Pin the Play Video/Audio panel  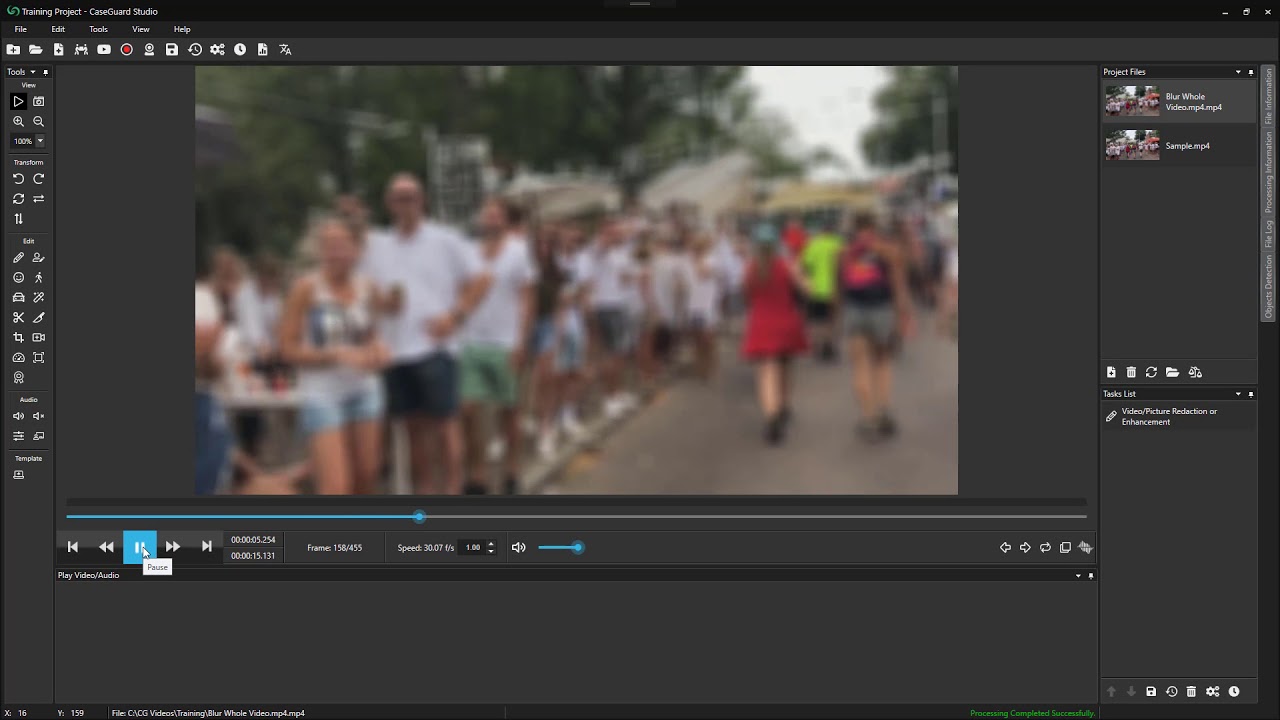click(x=1091, y=576)
